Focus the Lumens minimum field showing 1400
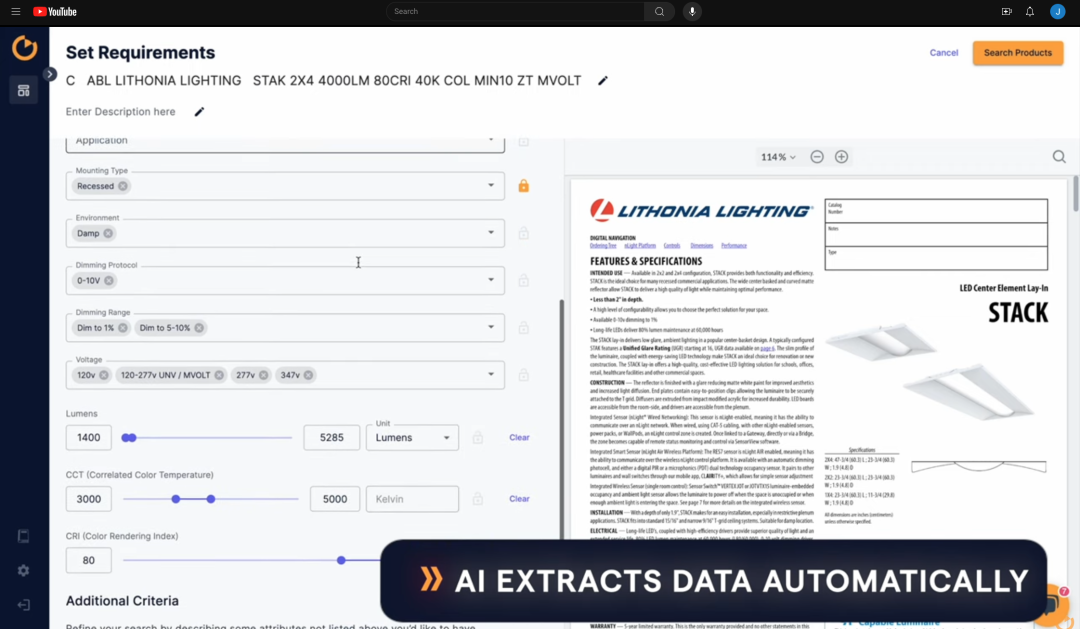The width and height of the screenshot is (1080, 629). click(x=89, y=437)
